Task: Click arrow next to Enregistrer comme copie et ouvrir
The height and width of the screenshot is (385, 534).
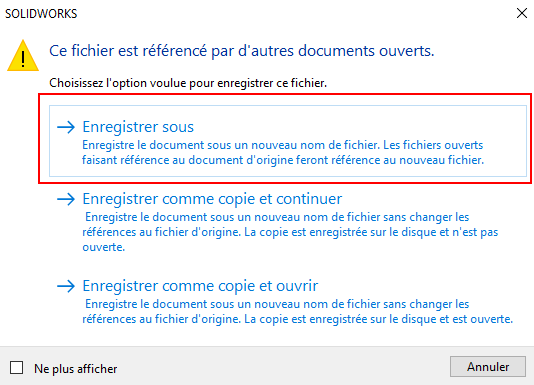Action: click(x=66, y=286)
